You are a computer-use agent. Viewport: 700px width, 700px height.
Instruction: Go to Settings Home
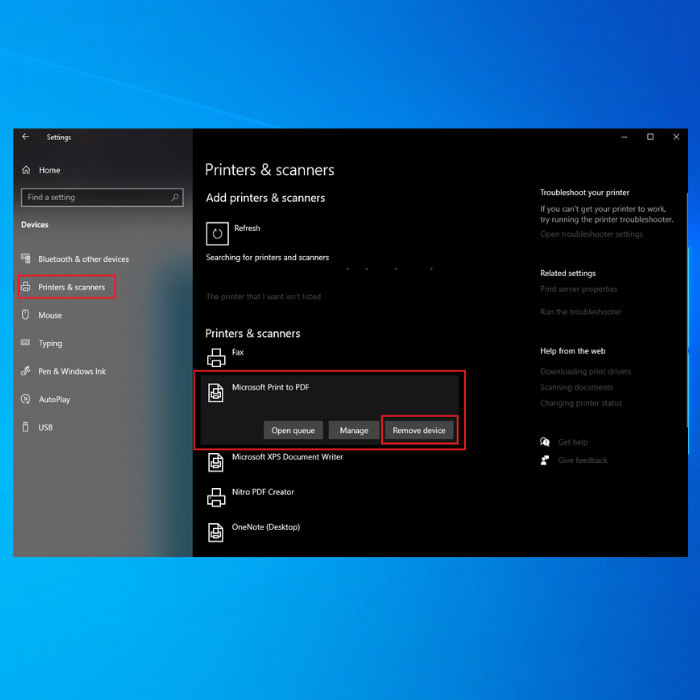(x=49, y=170)
